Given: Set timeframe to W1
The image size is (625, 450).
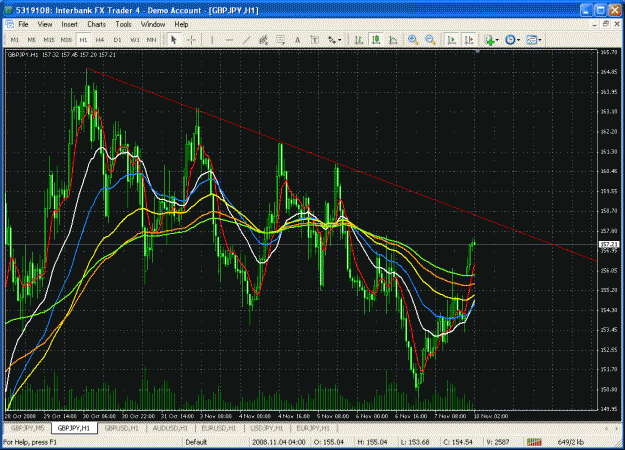Looking at the screenshot, I should [135, 40].
